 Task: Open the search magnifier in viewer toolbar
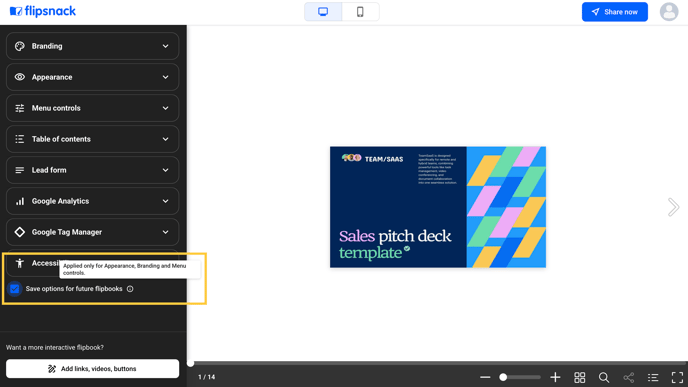pyautogui.click(x=604, y=377)
